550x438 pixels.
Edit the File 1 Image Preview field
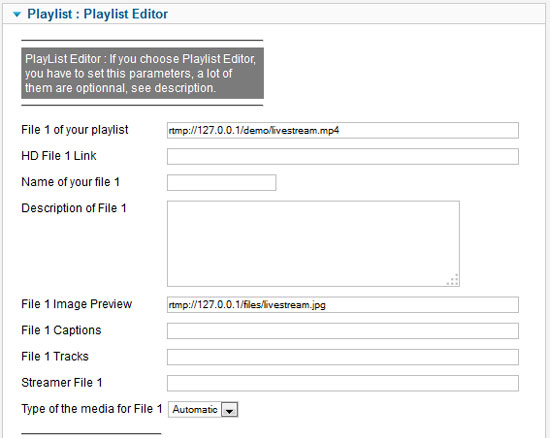pyautogui.click(x=343, y=305)
